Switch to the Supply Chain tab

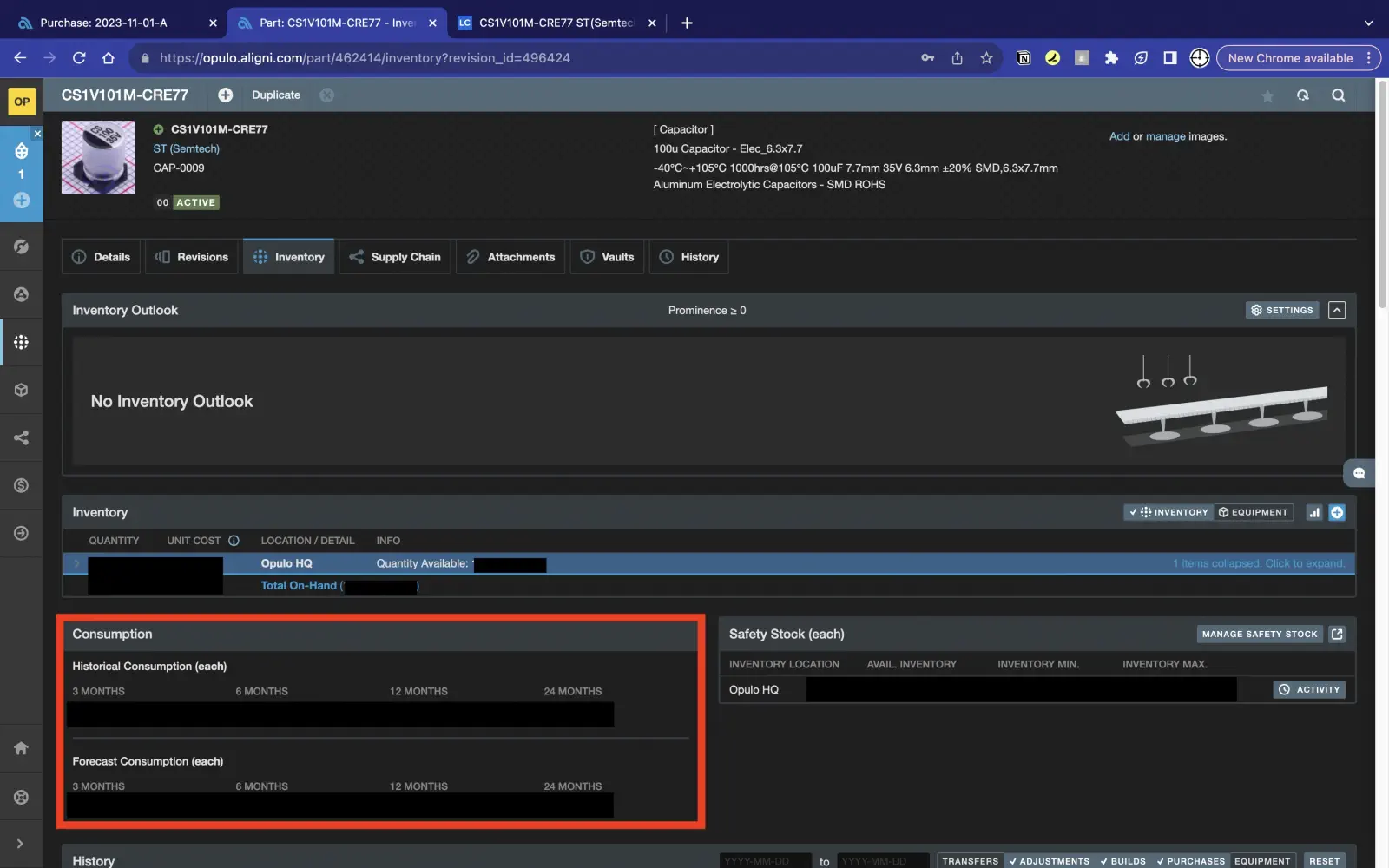point(395,257)
